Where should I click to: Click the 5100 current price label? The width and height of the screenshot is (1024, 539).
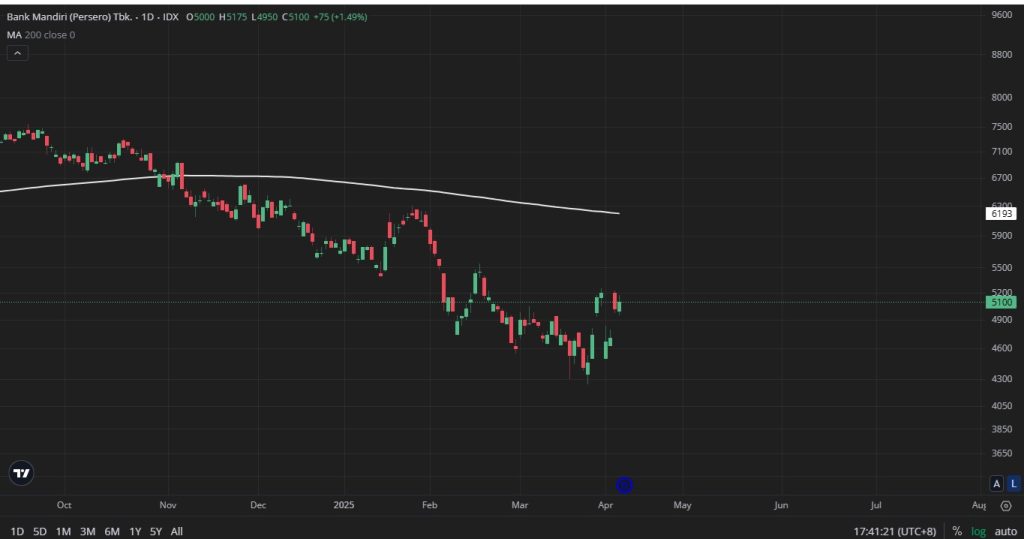pos(1001,302)
